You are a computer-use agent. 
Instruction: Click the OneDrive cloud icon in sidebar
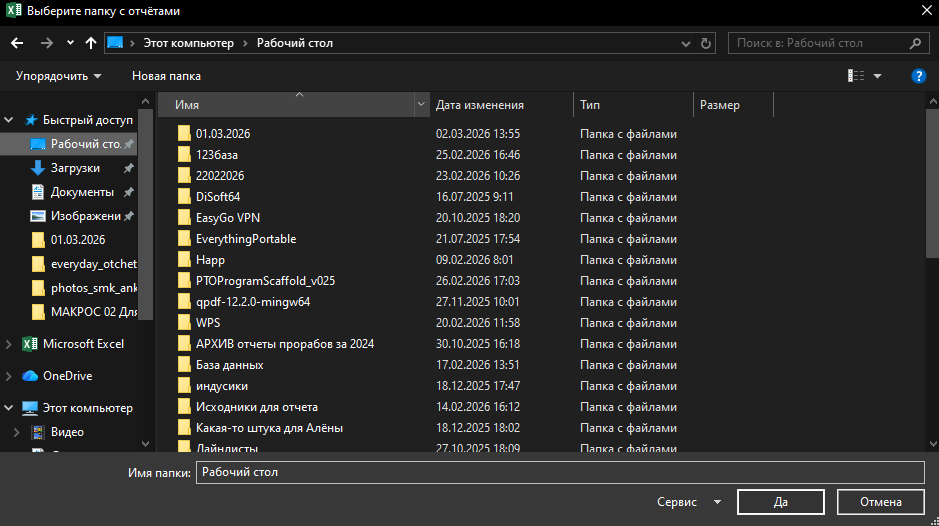tap(30, 376)
